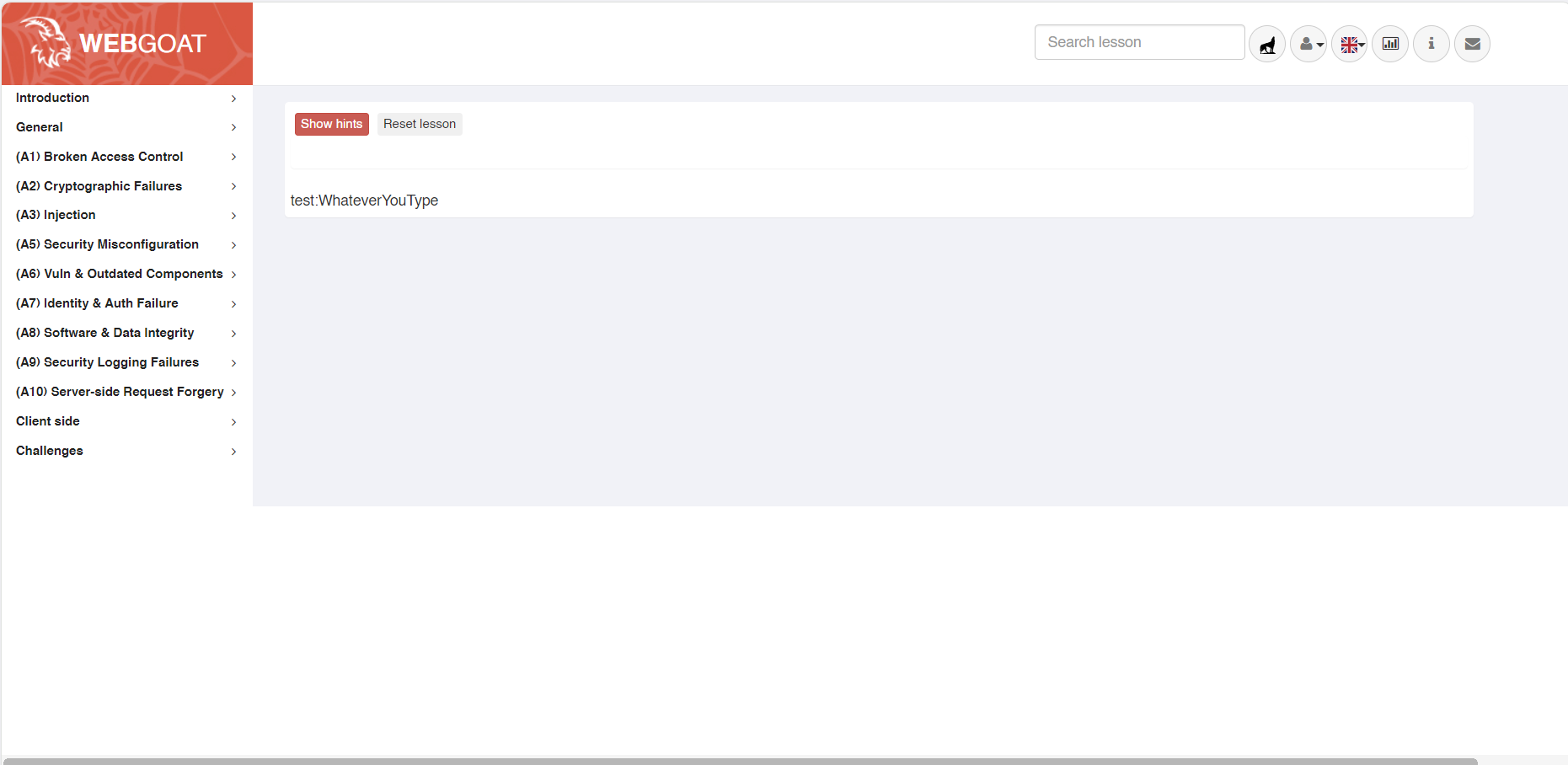Expand chevron beside Identity & Auth Failure
The image size is (1568, 765).
click(x=233, y=304)
